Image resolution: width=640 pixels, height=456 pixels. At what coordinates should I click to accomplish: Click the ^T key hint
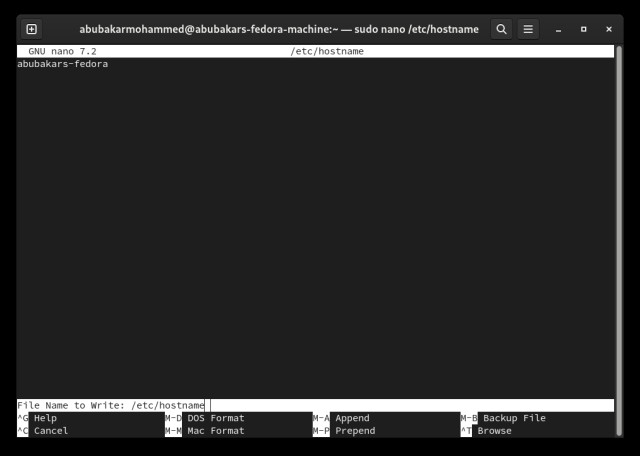coord(466,431)
